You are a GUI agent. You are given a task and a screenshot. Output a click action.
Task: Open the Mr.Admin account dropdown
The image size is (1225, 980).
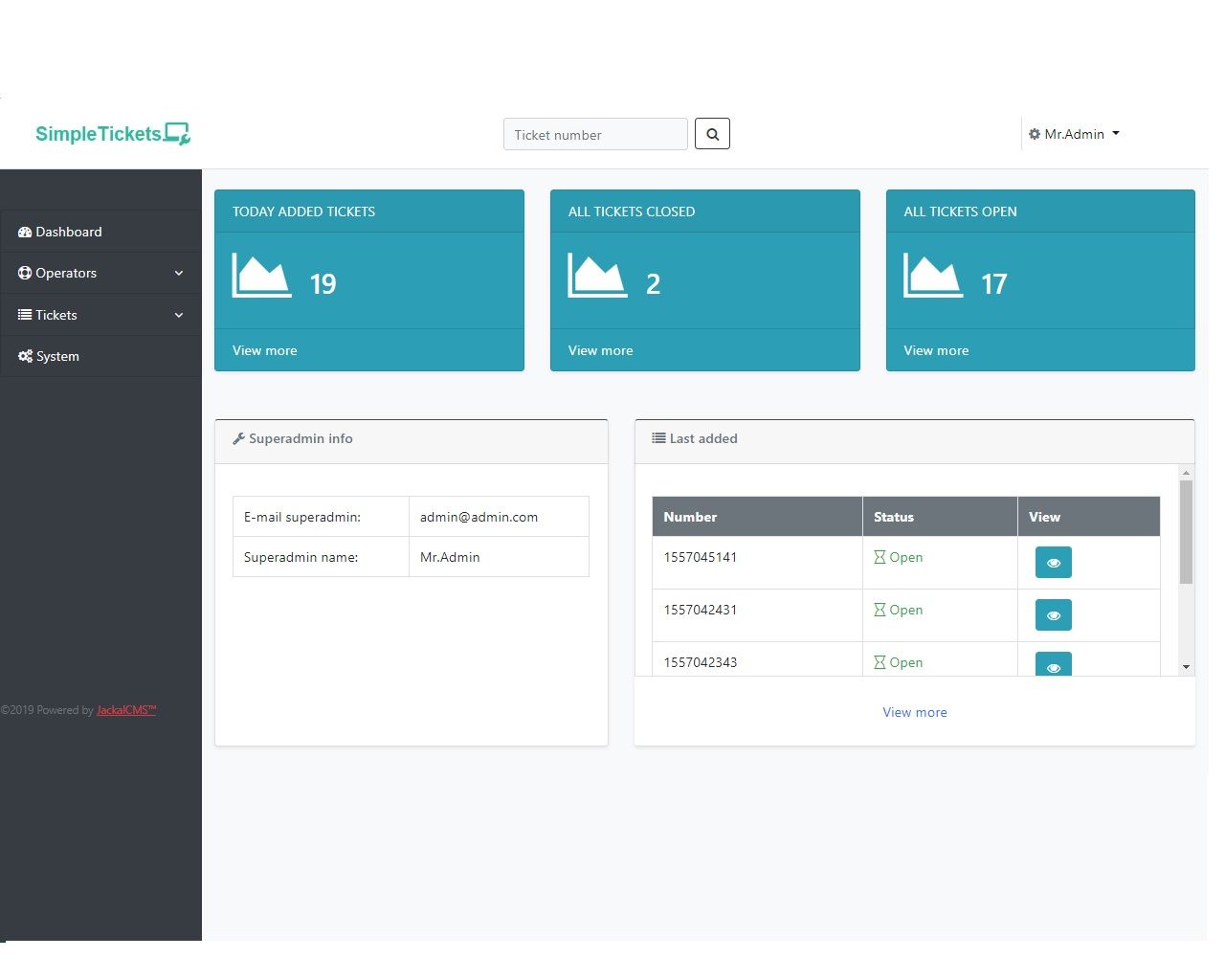click(x=1074, y=134)
